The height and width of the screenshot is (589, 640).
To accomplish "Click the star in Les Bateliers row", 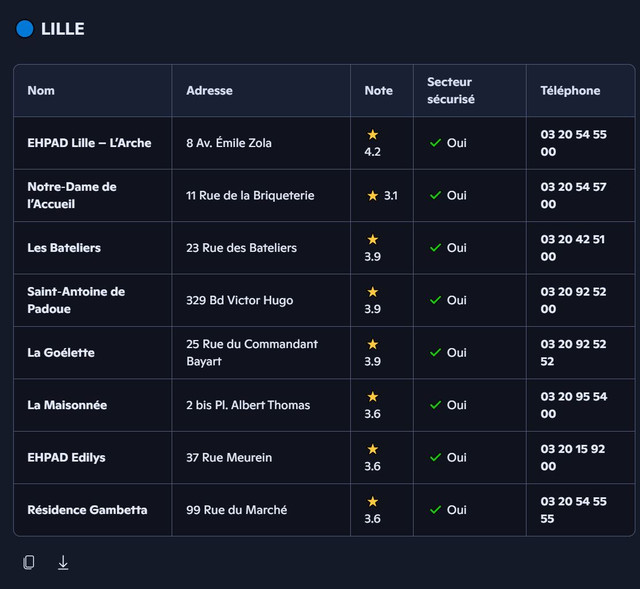I will click(373, 239).
